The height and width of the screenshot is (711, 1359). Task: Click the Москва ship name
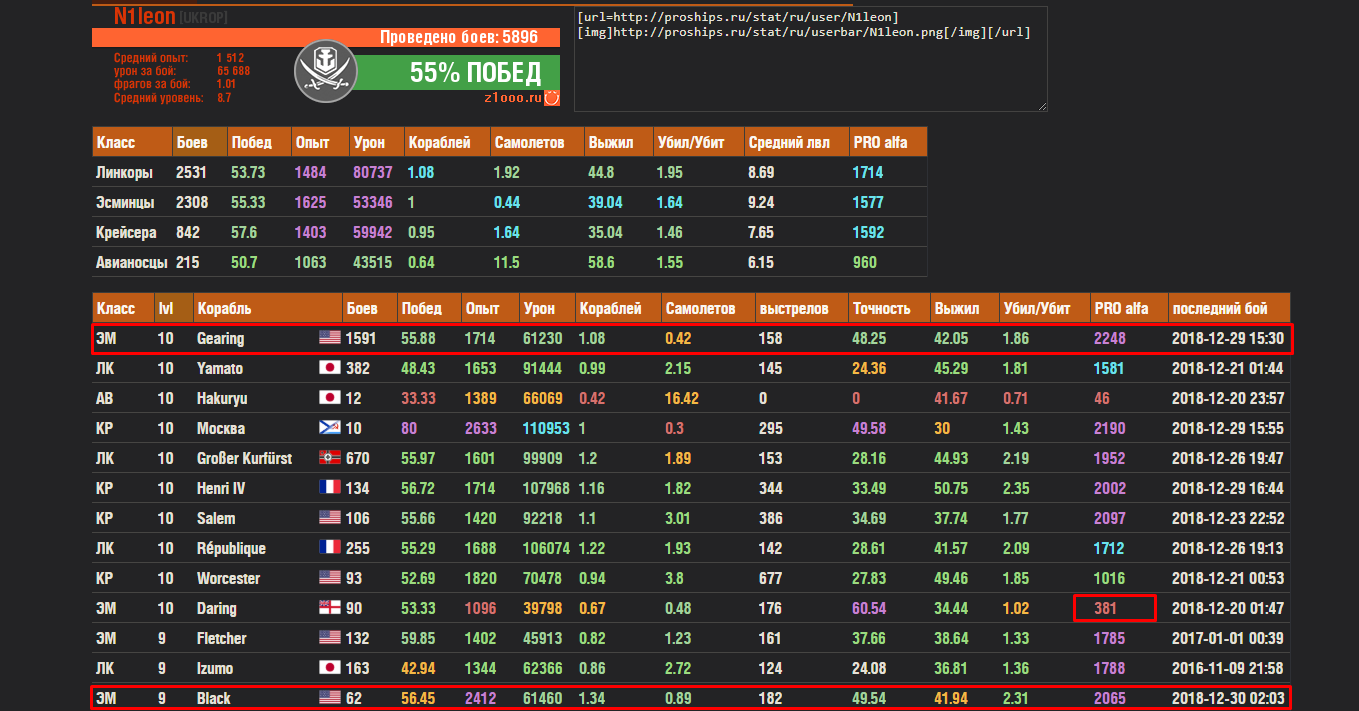tap(221, 428)
